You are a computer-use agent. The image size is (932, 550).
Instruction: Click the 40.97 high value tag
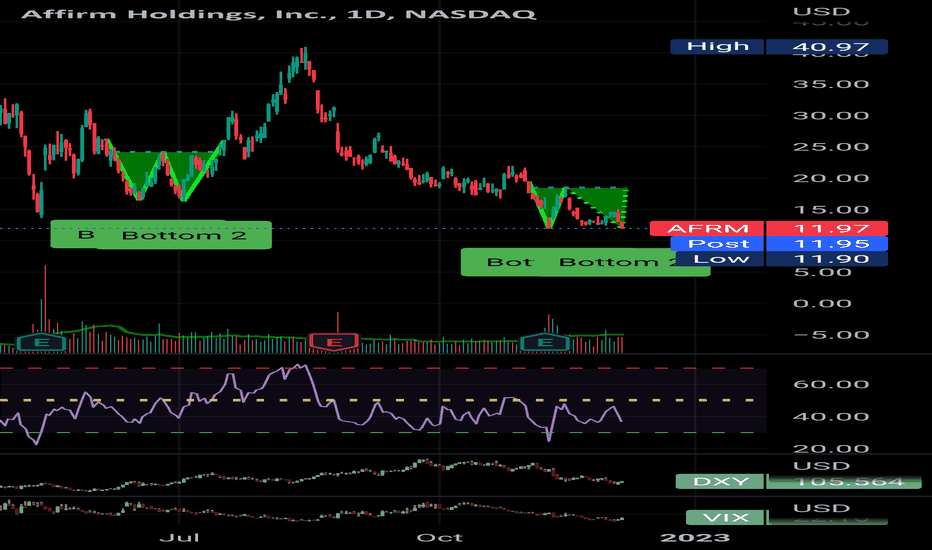point(827,46)
